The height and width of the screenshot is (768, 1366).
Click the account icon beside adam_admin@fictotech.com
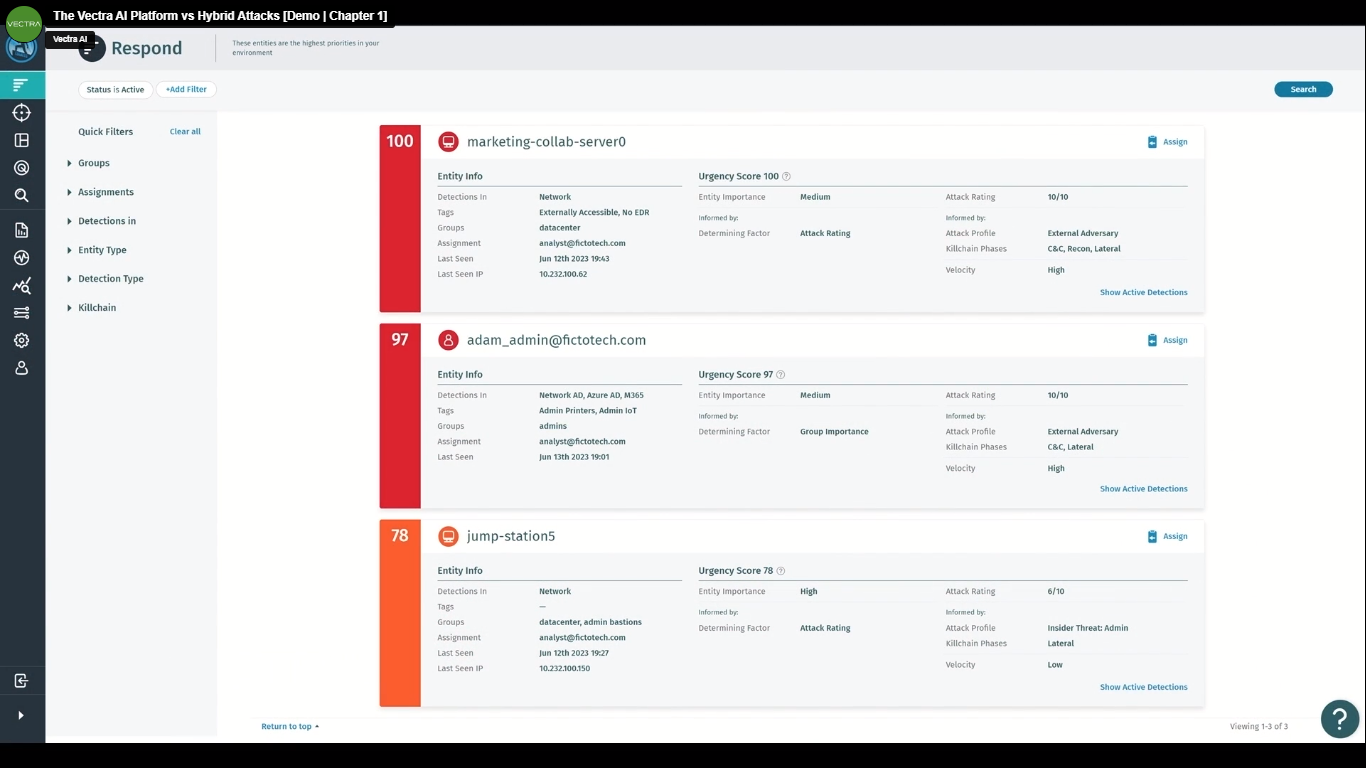[x=448, y=340]
